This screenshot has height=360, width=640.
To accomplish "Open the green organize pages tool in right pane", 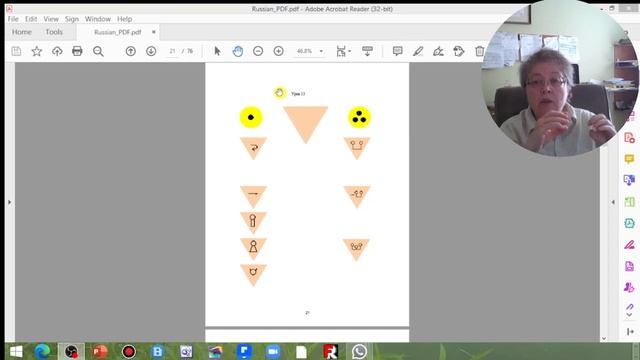I will tap(629, 202).
